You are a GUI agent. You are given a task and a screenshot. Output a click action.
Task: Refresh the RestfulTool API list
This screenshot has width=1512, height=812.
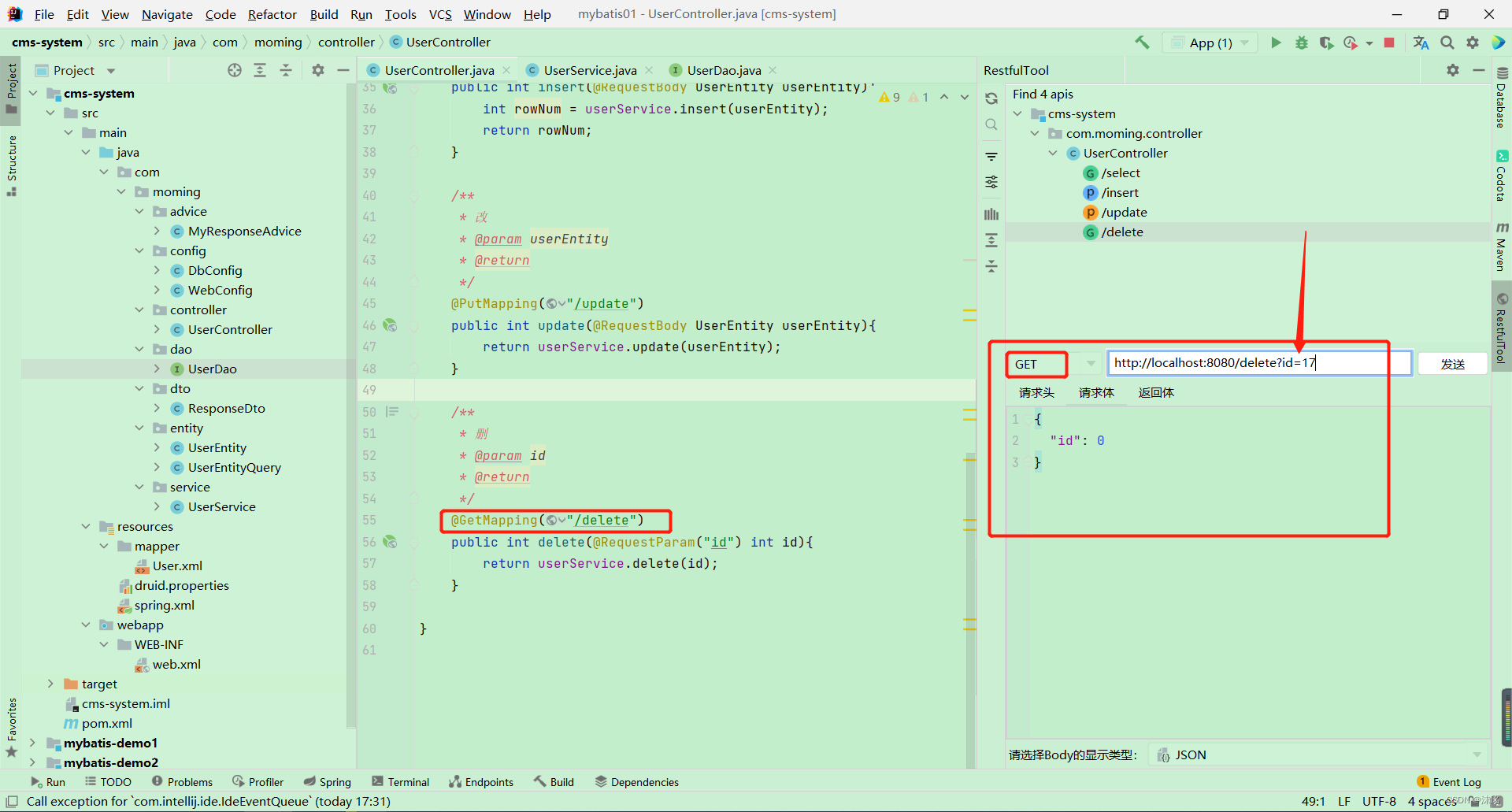click(991, 97)
